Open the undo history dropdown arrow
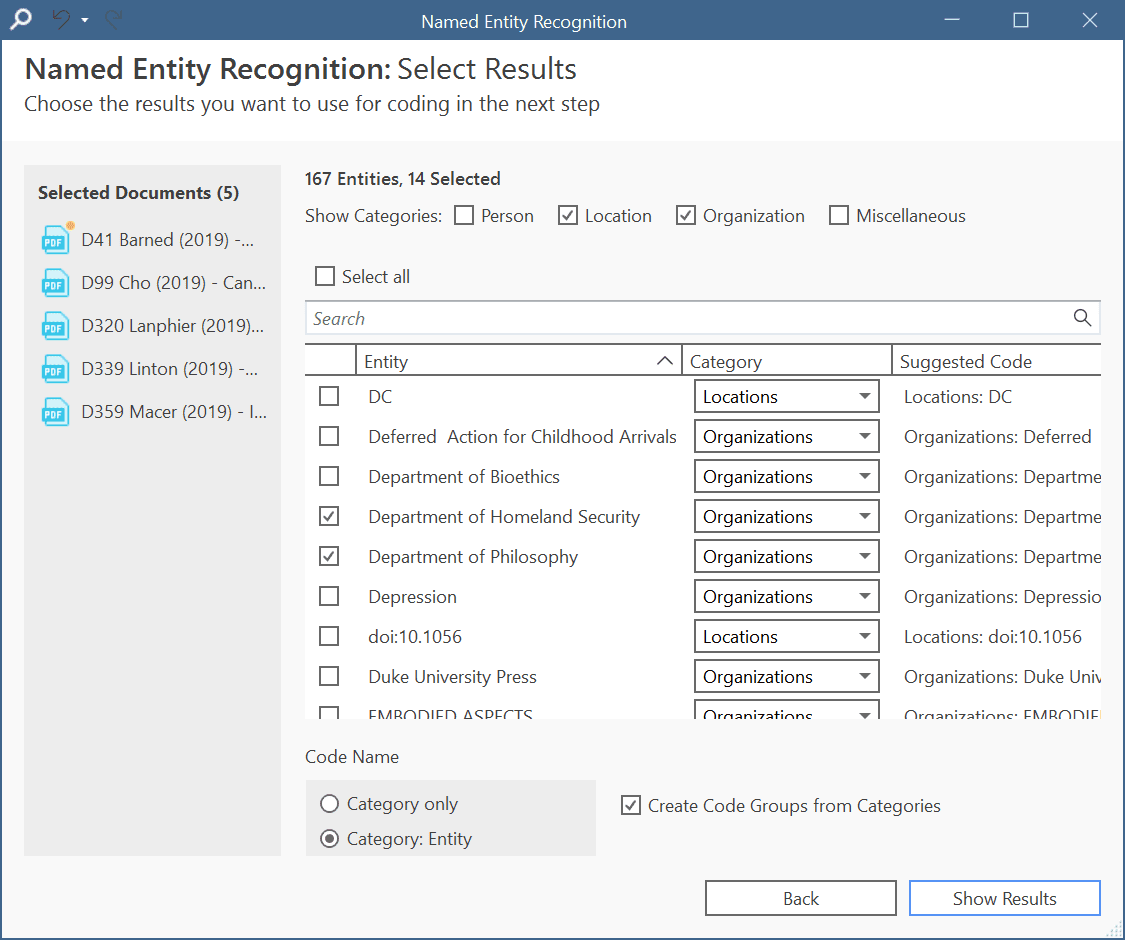The image size is (1125, 940). coord(85,20)
